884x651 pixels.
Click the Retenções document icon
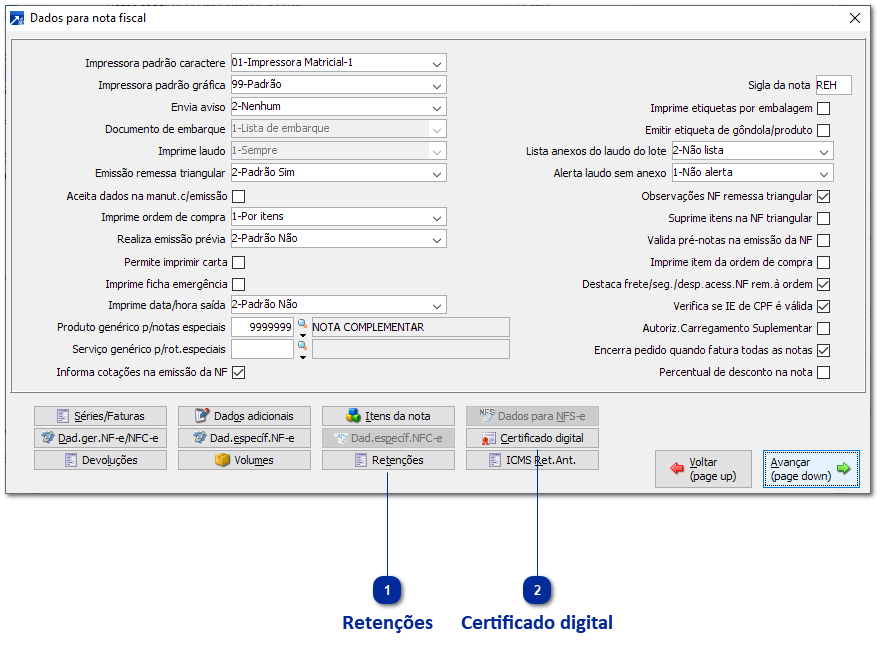point(361,460)
